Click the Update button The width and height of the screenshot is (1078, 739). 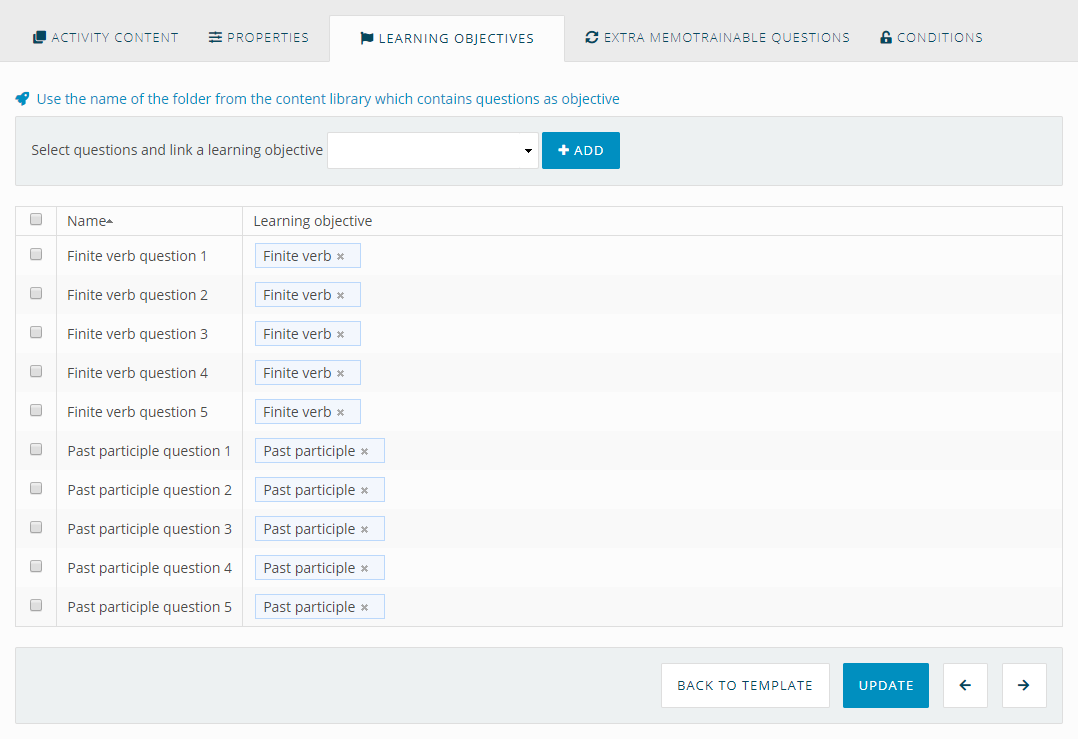pyautogui.click(x=886, y=685)
